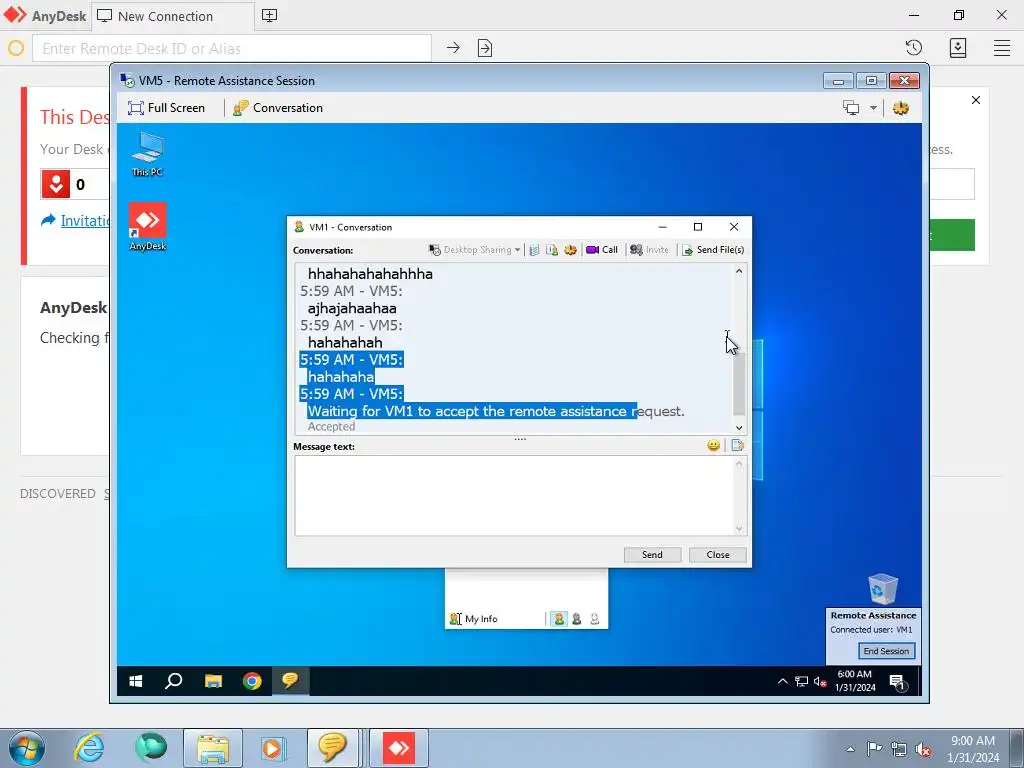Screen dimensions: 1024x768
Task: Set status to online with green user icon
Action: coord(559,618)
